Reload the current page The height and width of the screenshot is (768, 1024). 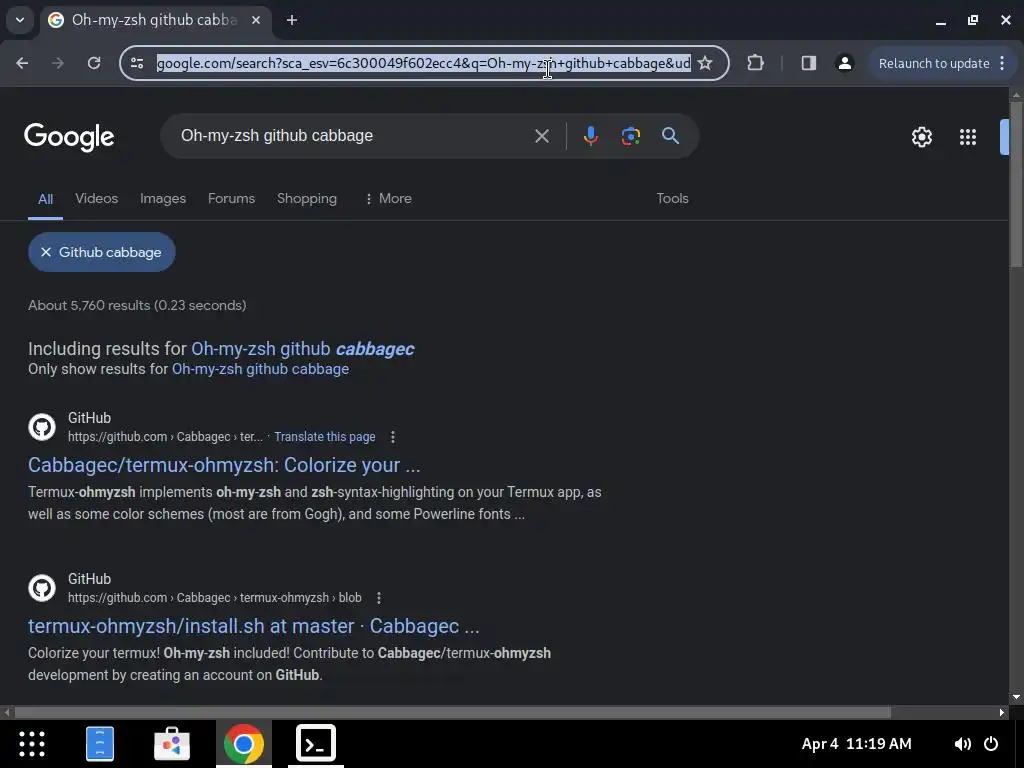click(x=94, y=63)
